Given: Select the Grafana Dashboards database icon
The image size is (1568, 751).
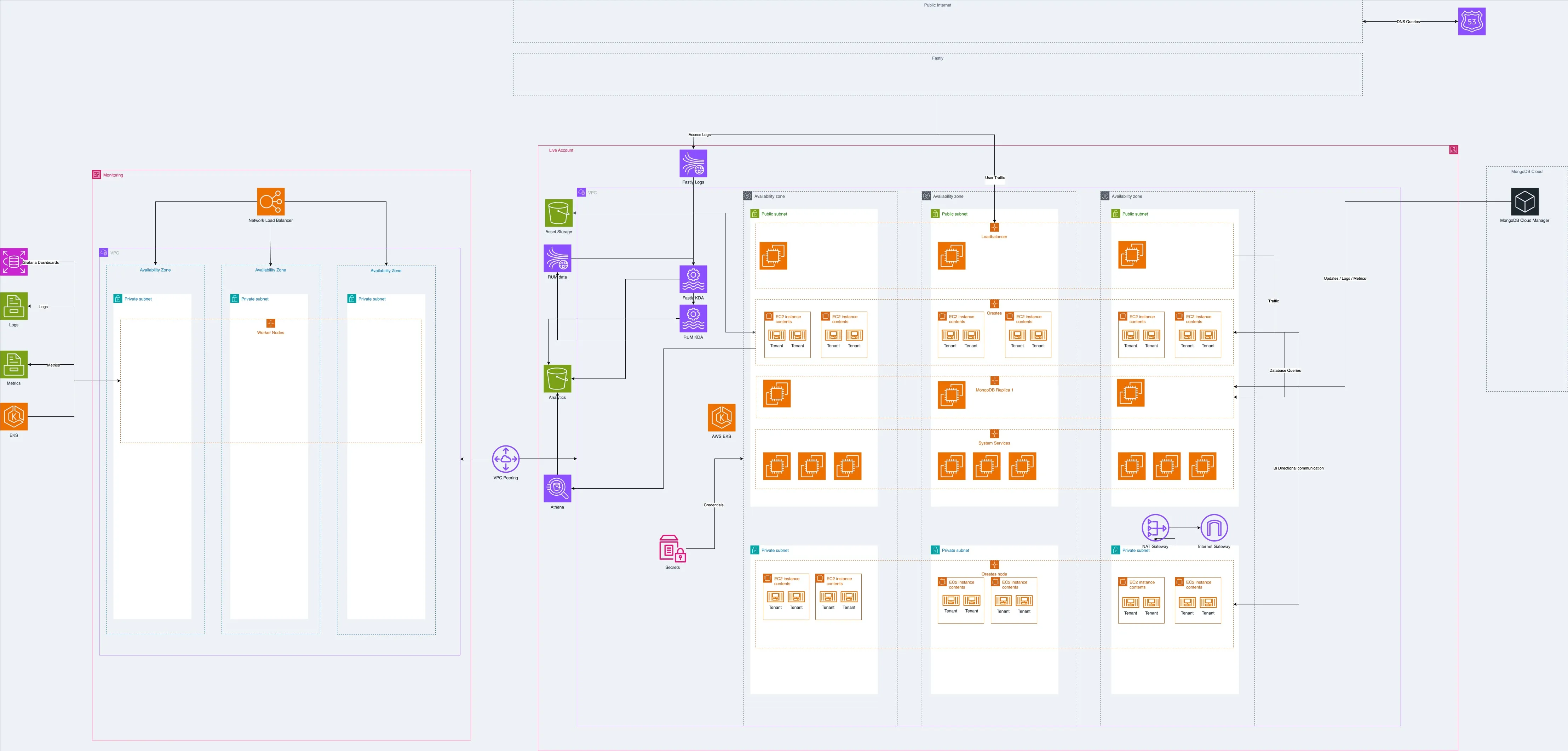Looking at the screenshot, I should (x=13, y=262).
